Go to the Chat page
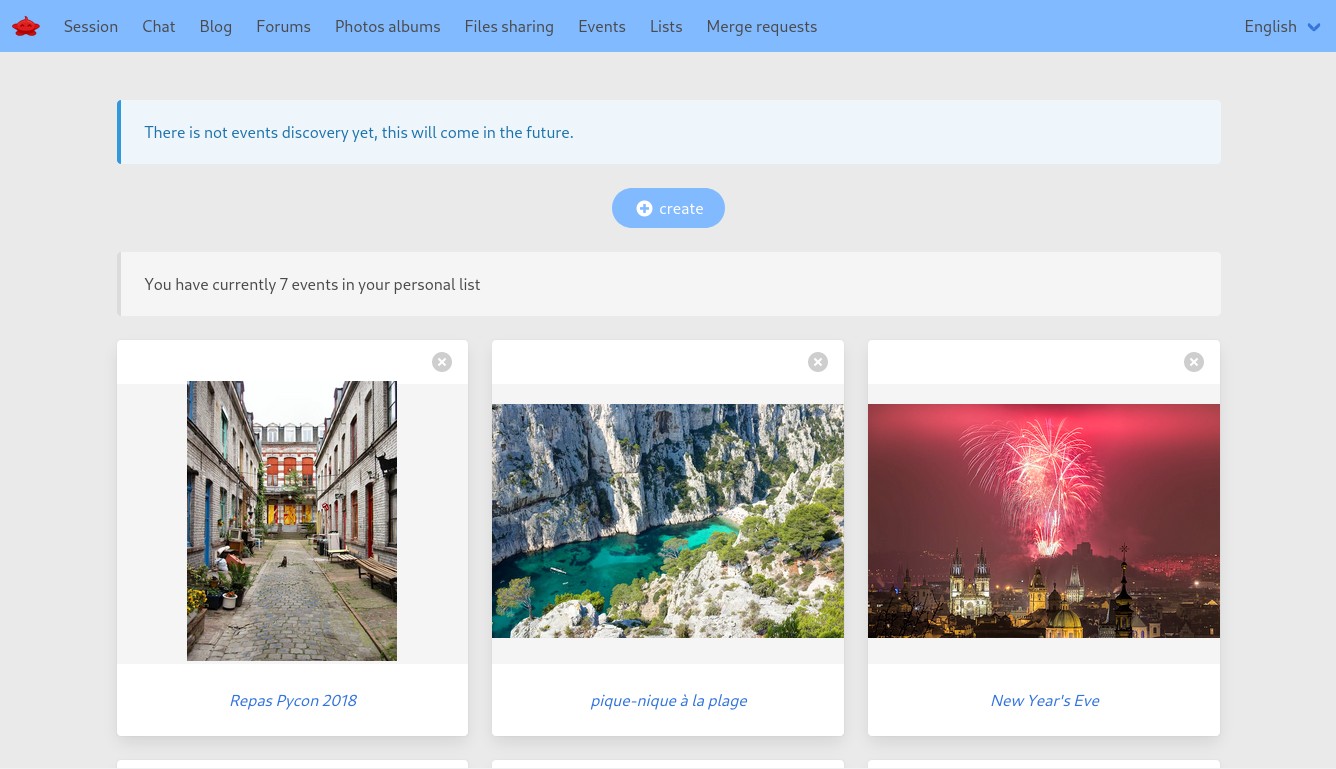 point(159,26)
